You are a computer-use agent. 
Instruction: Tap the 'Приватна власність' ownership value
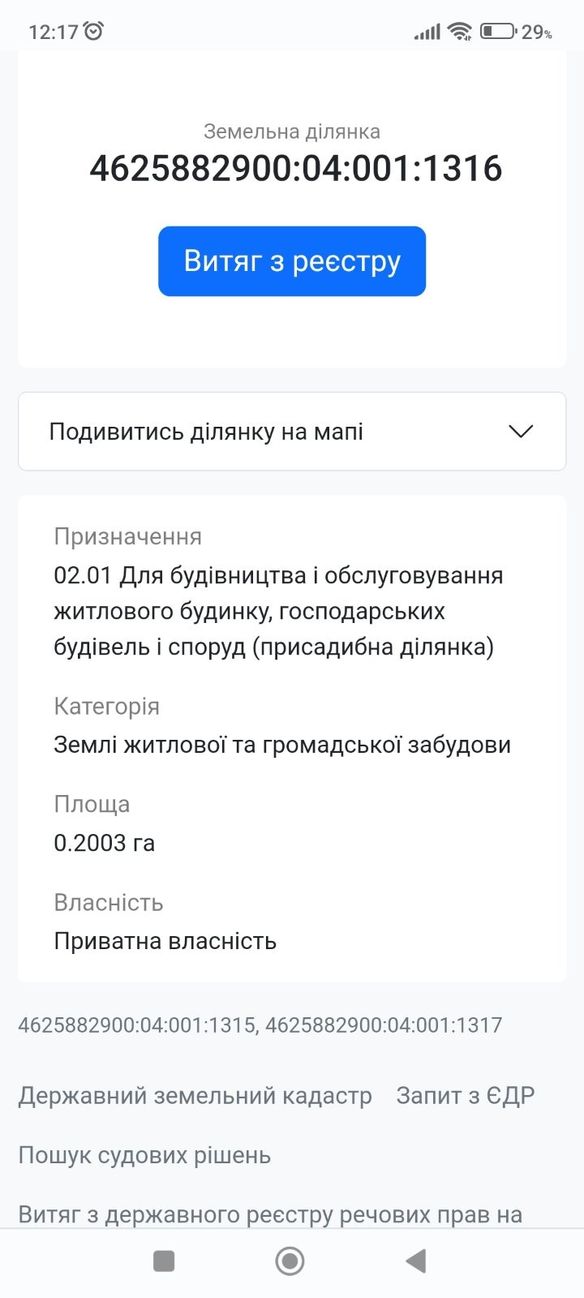(165, 941)
